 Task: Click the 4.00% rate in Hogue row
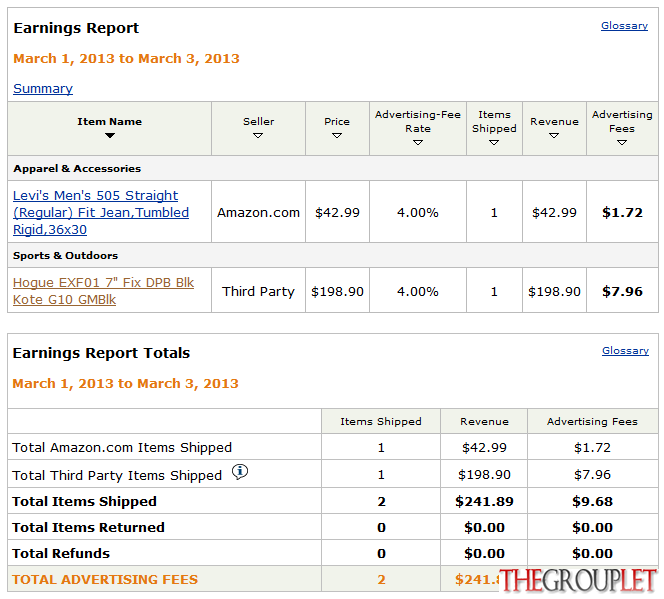click(x=418, y=292)
